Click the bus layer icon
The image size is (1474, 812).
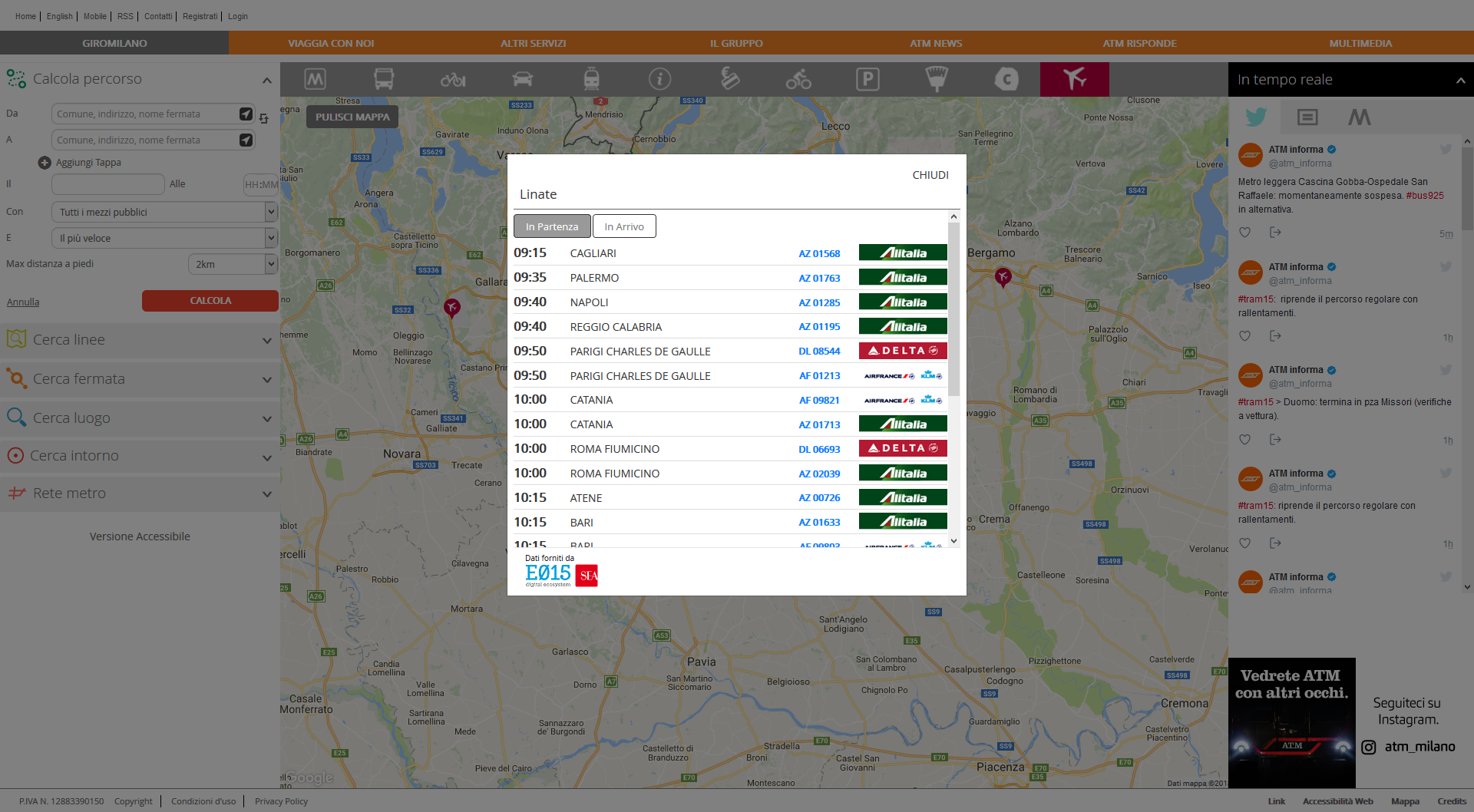coord(384,79)
